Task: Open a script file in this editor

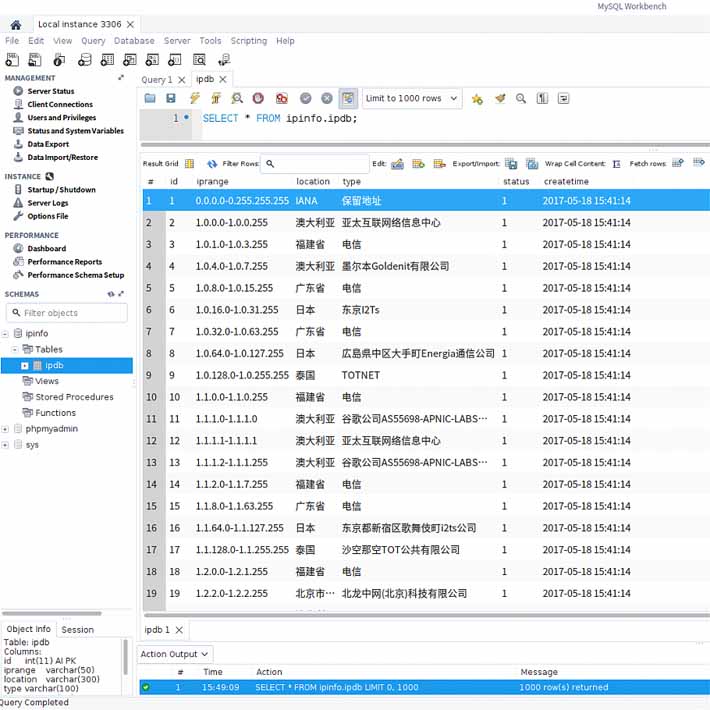Action: tap(150, 98)
